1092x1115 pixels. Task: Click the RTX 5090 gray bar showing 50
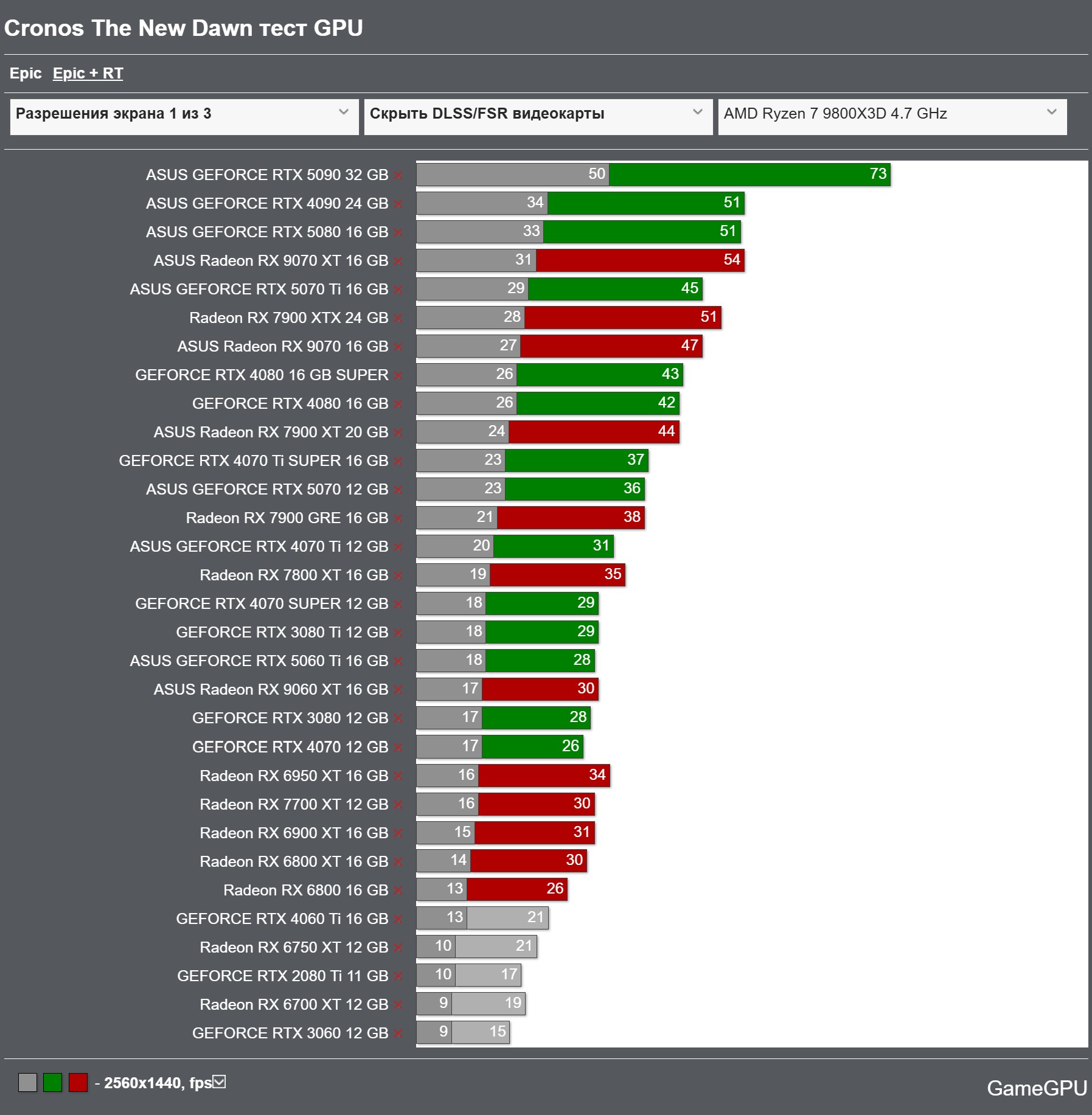[513, 175]
